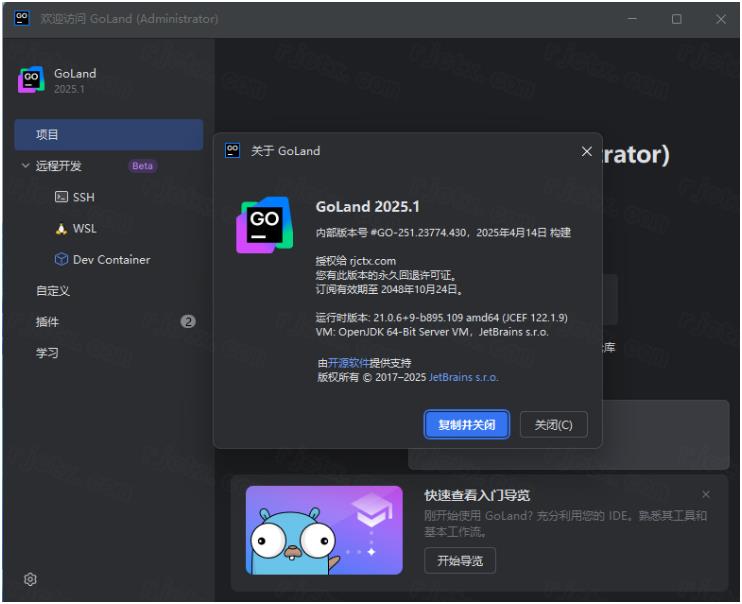Viewport: 742px width, 604px height.
Task: Open the JetBrains s.r.o. link
Action: pyautogui.click(x=463, y=377)
